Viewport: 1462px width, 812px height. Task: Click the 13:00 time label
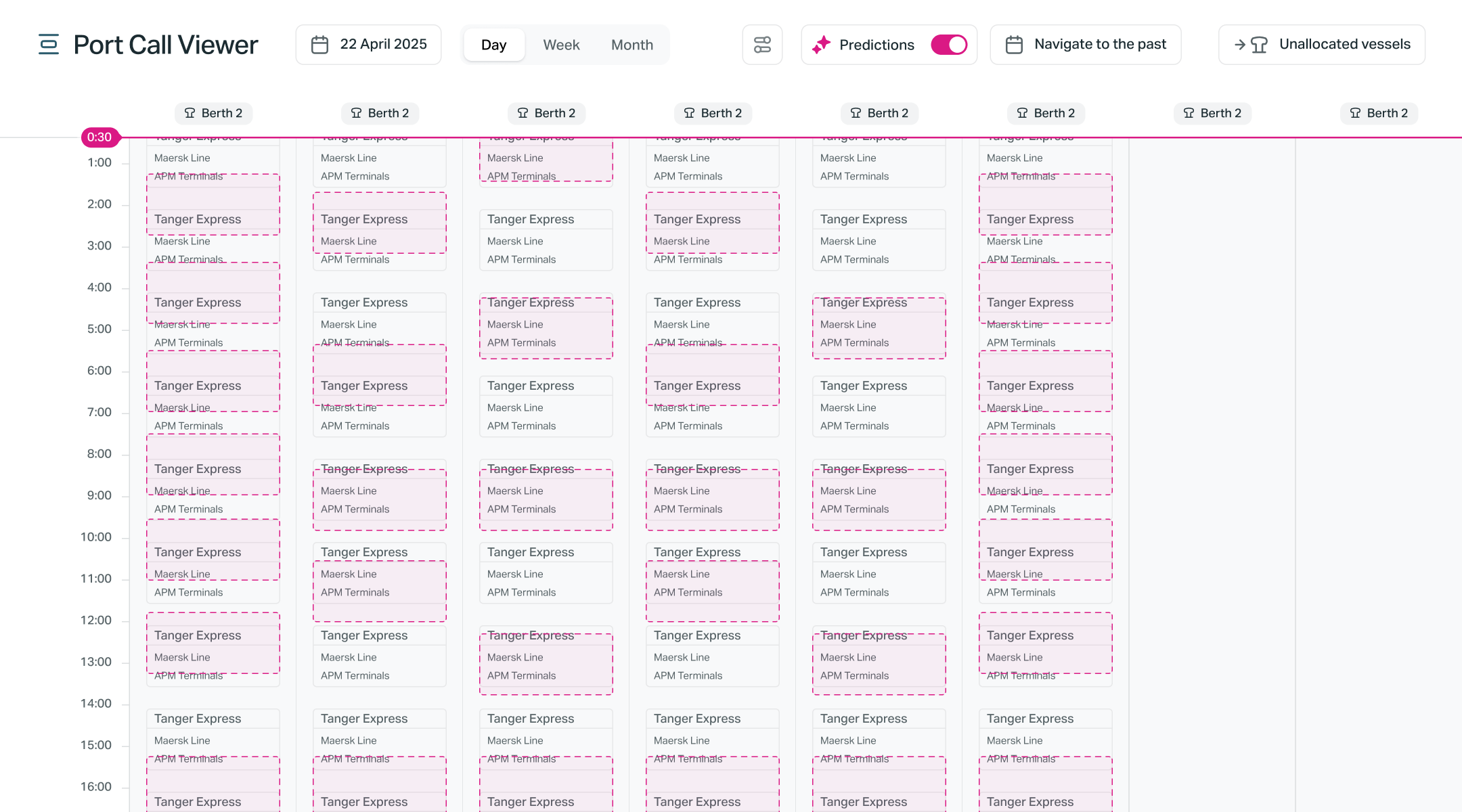point(96,662)
